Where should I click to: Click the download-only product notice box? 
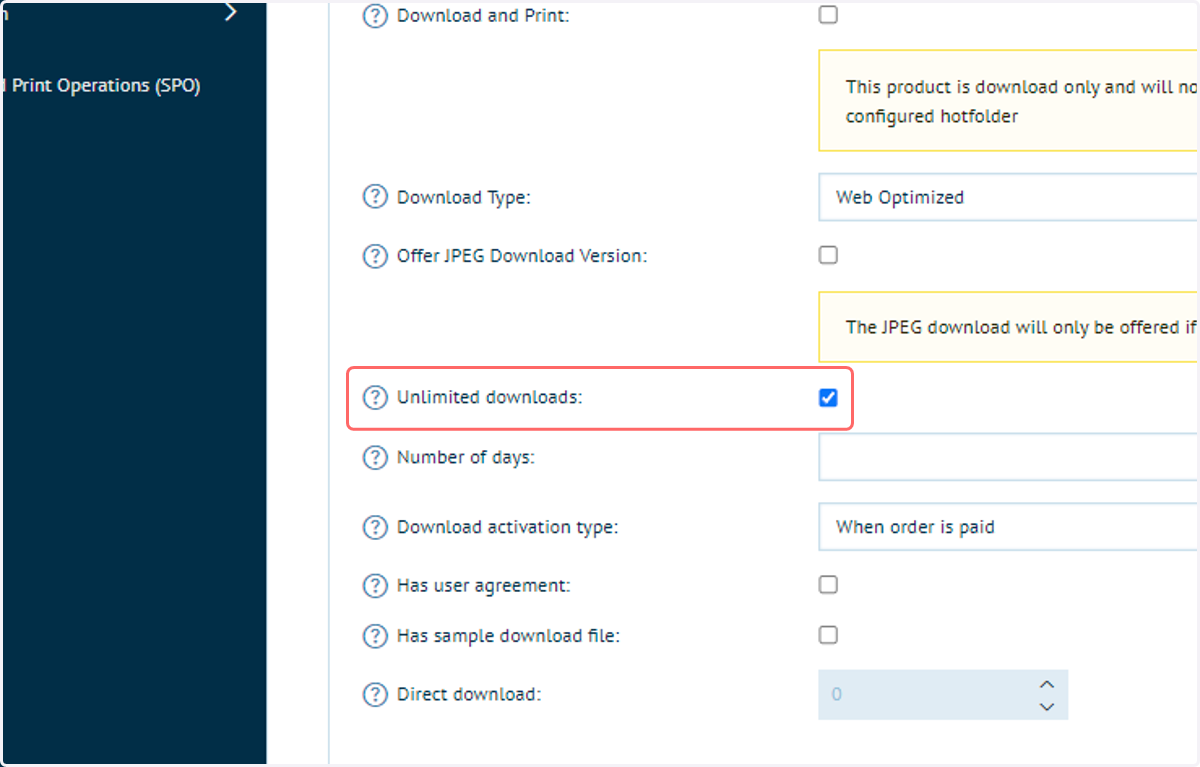coord(1008,101)
